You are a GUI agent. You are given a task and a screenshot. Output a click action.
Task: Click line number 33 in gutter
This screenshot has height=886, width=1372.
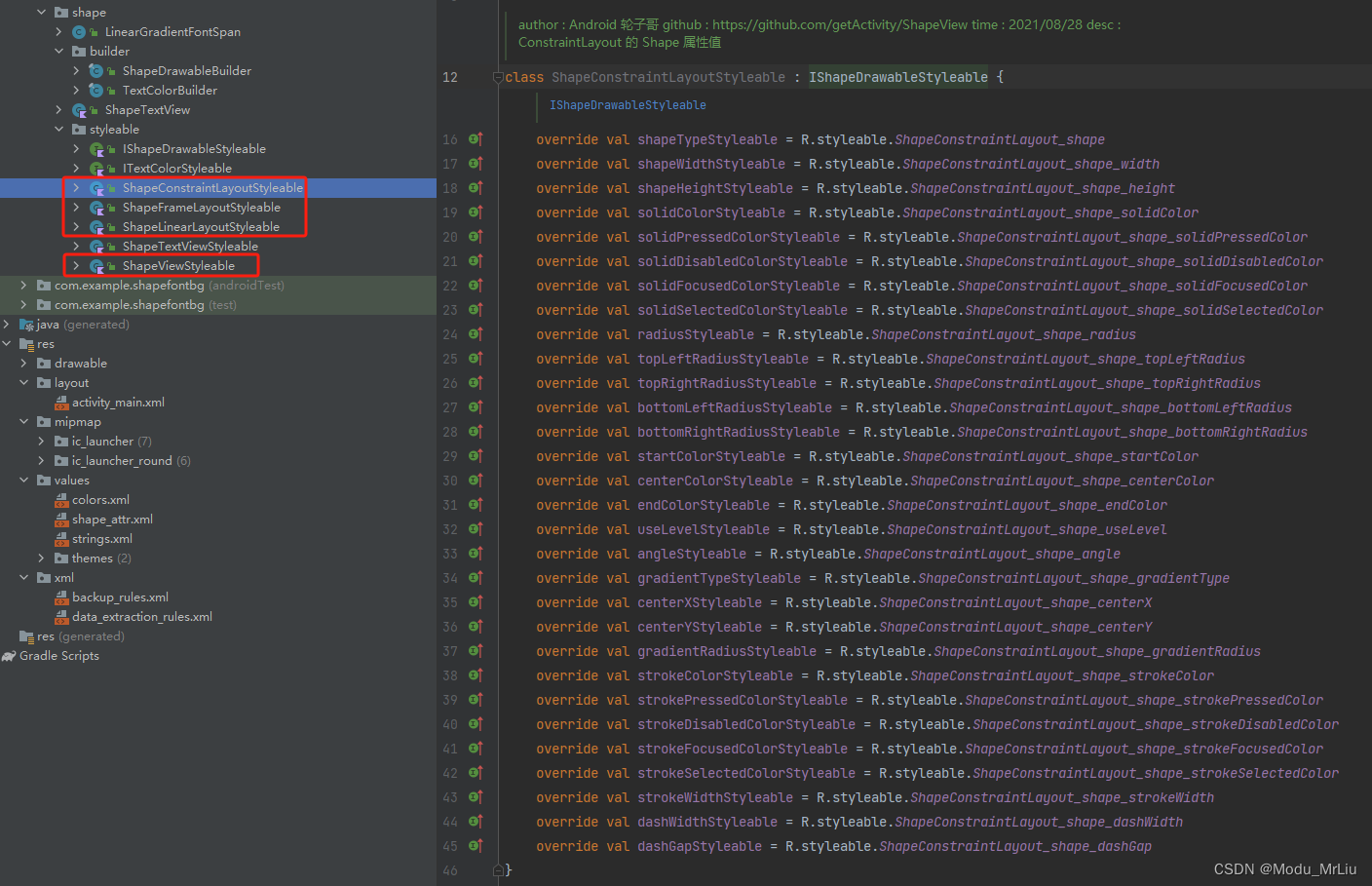[x=450, y=554]
